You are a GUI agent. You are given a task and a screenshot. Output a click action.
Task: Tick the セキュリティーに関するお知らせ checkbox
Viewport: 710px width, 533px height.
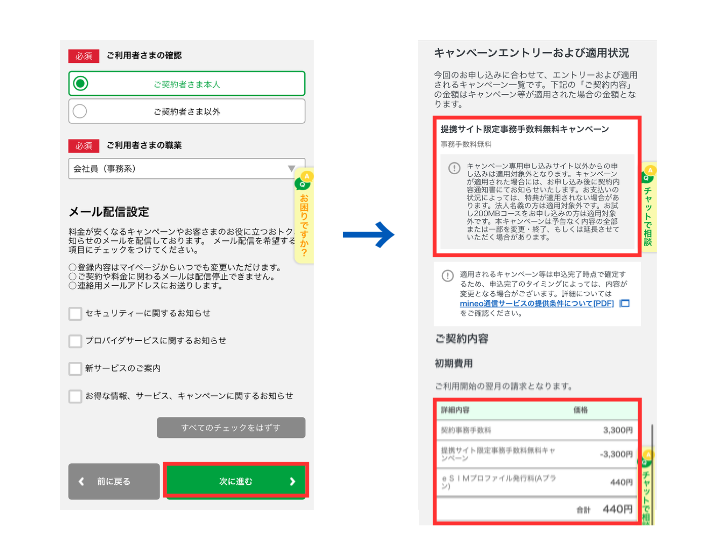(x=75, y=314)
